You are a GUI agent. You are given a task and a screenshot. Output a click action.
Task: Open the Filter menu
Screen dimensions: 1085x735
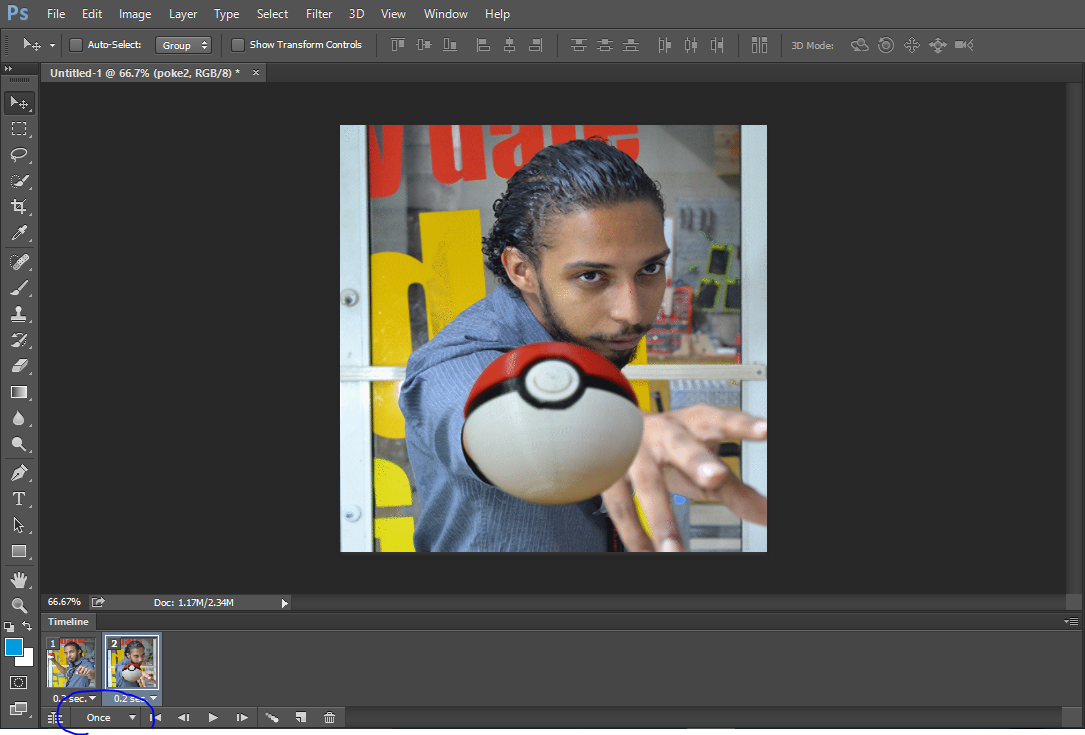click(319, 14)
